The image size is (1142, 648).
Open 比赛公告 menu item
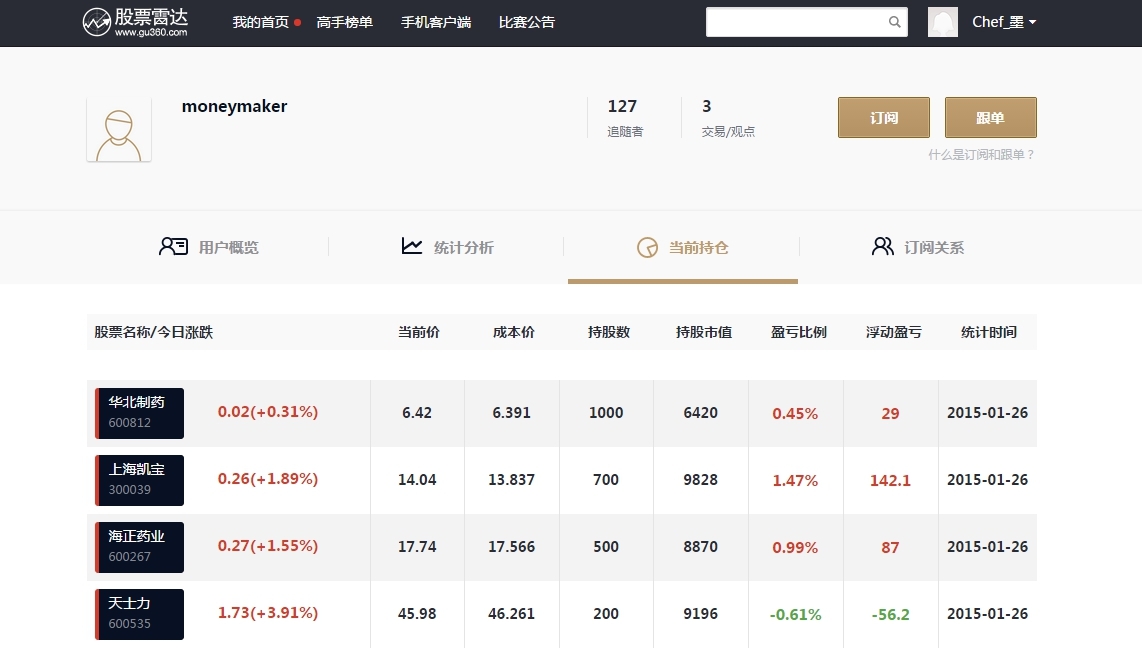coord(527,23)
